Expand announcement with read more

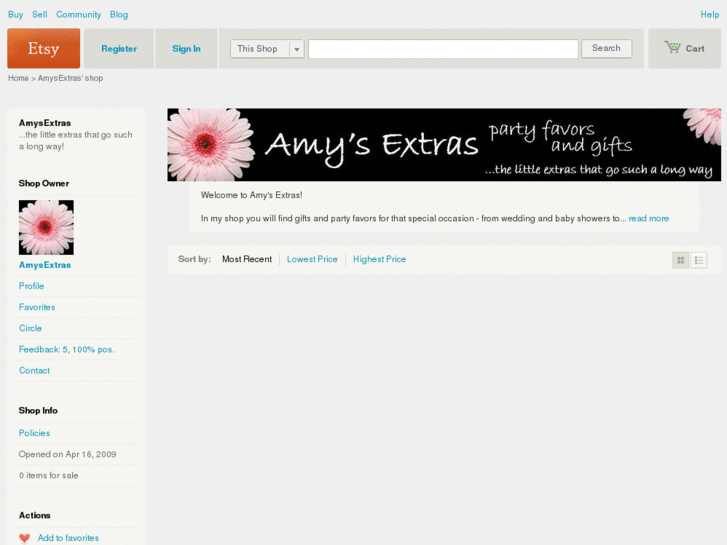pyautogui.click(x=649, y=218)
